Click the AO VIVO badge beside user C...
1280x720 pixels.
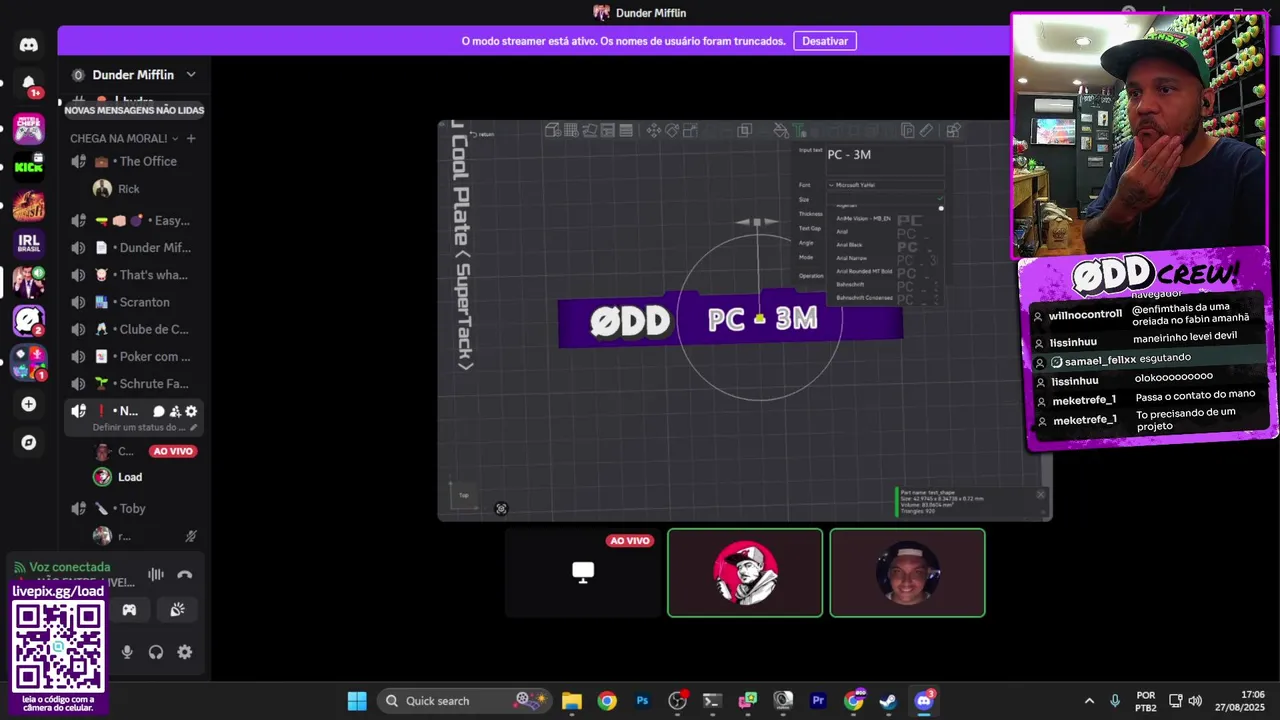point(173,451)
